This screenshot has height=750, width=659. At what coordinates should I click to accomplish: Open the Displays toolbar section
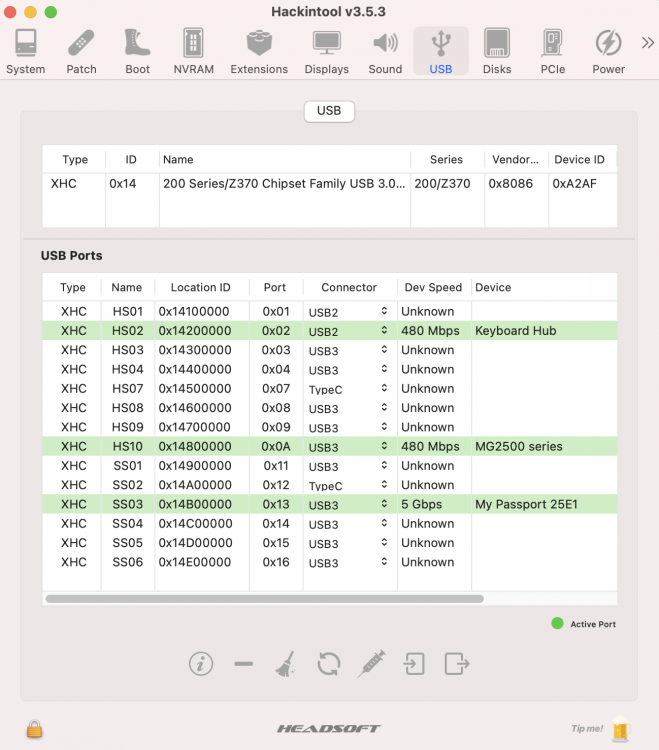327,51
